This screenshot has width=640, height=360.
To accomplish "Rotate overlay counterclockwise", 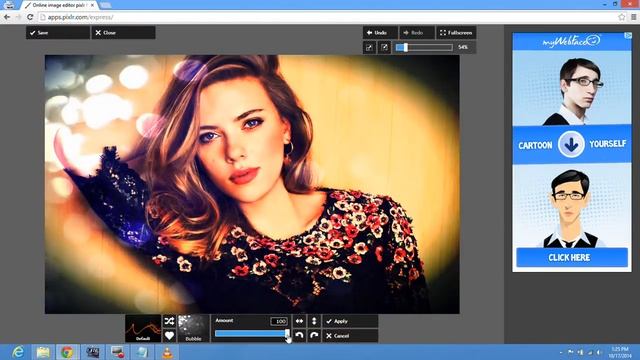I will point(299,336).
